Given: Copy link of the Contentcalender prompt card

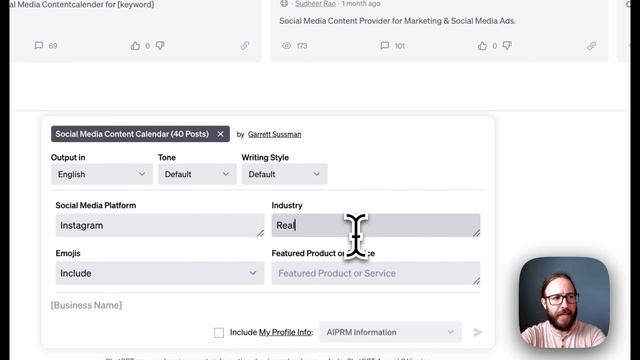Looking at the screenshot, I should (x=245, y=45).
